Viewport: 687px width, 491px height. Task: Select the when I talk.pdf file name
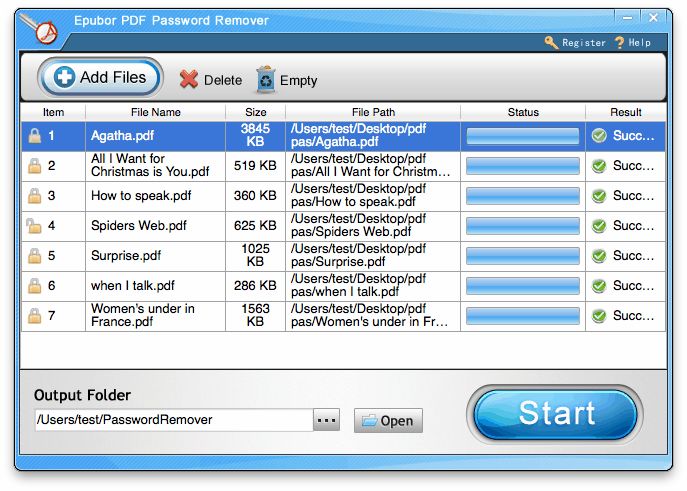[x=133, y=286]
